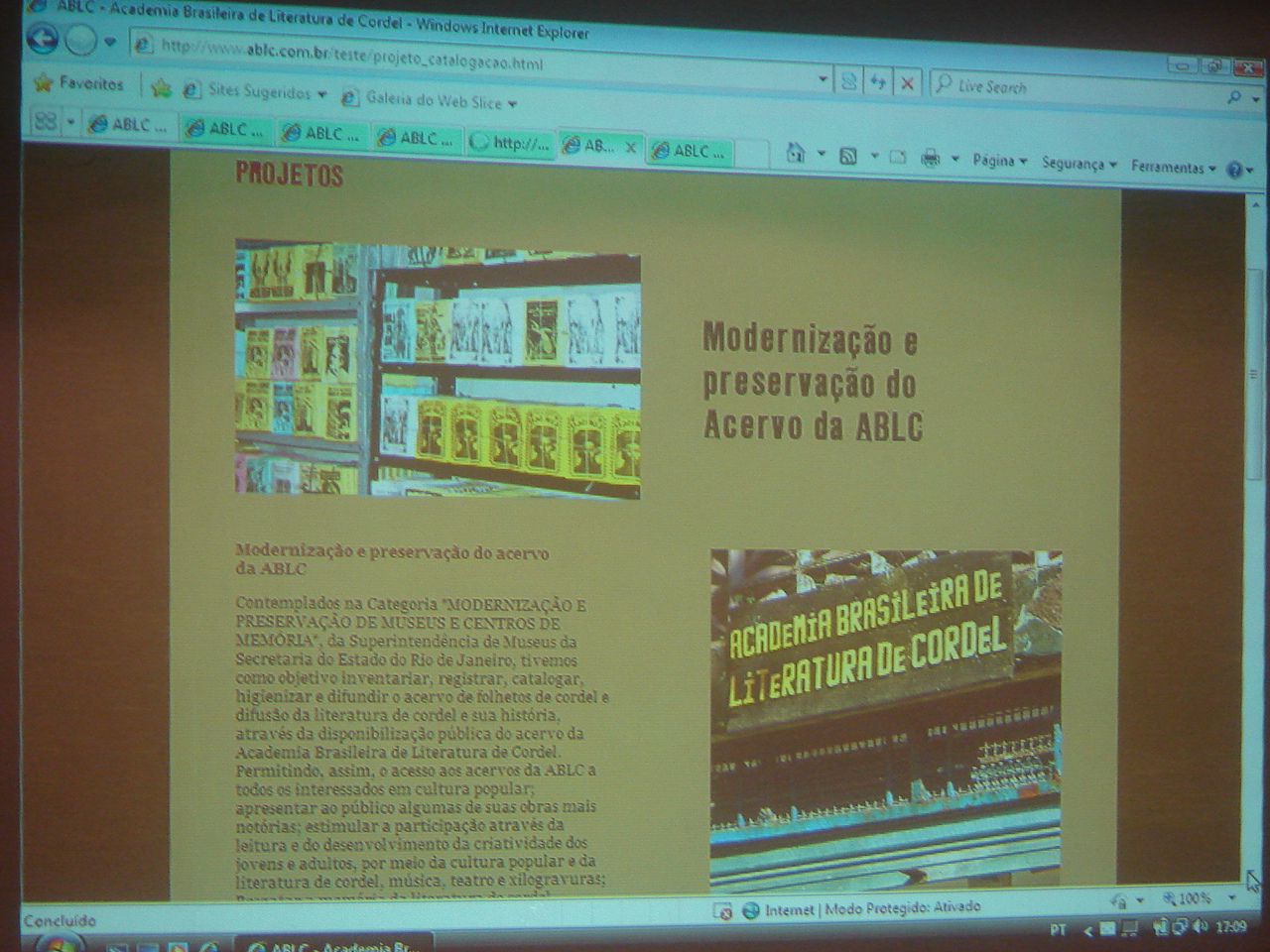
Task: Open the Segurança menu
Action: pyautogui.click(x=1079, y=163)
